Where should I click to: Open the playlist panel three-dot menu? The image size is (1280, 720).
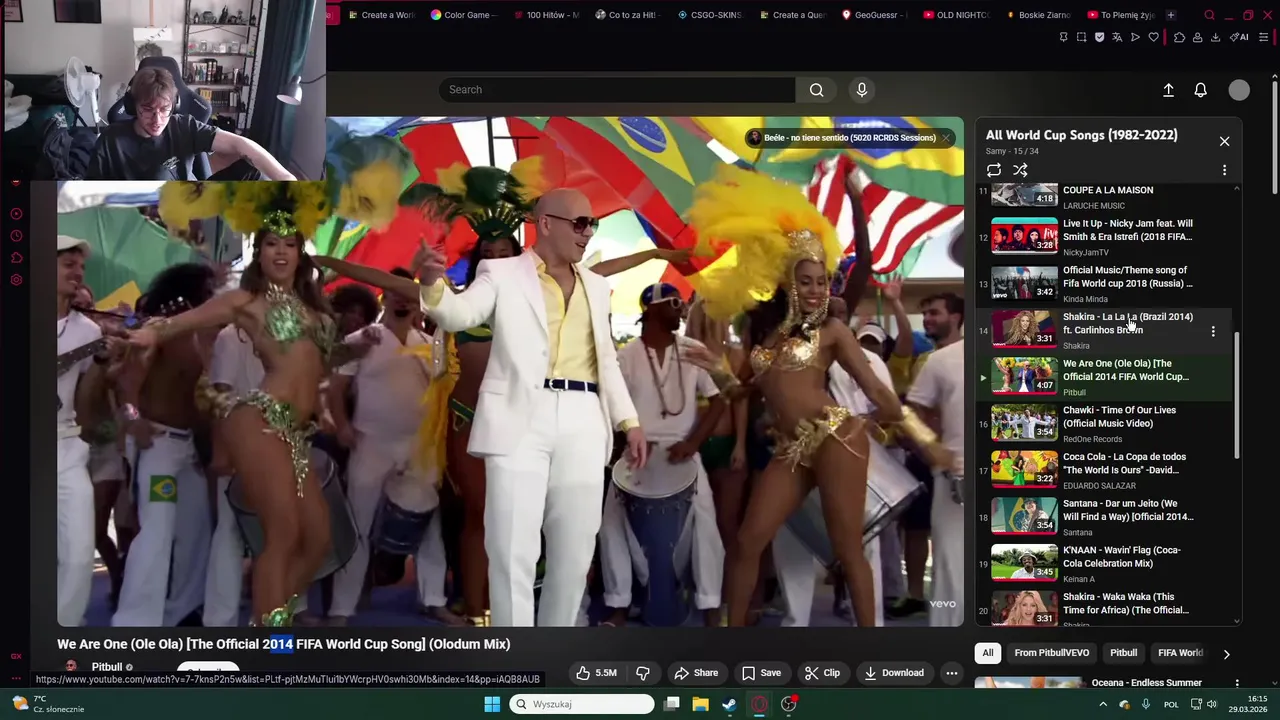point(1224,170)
